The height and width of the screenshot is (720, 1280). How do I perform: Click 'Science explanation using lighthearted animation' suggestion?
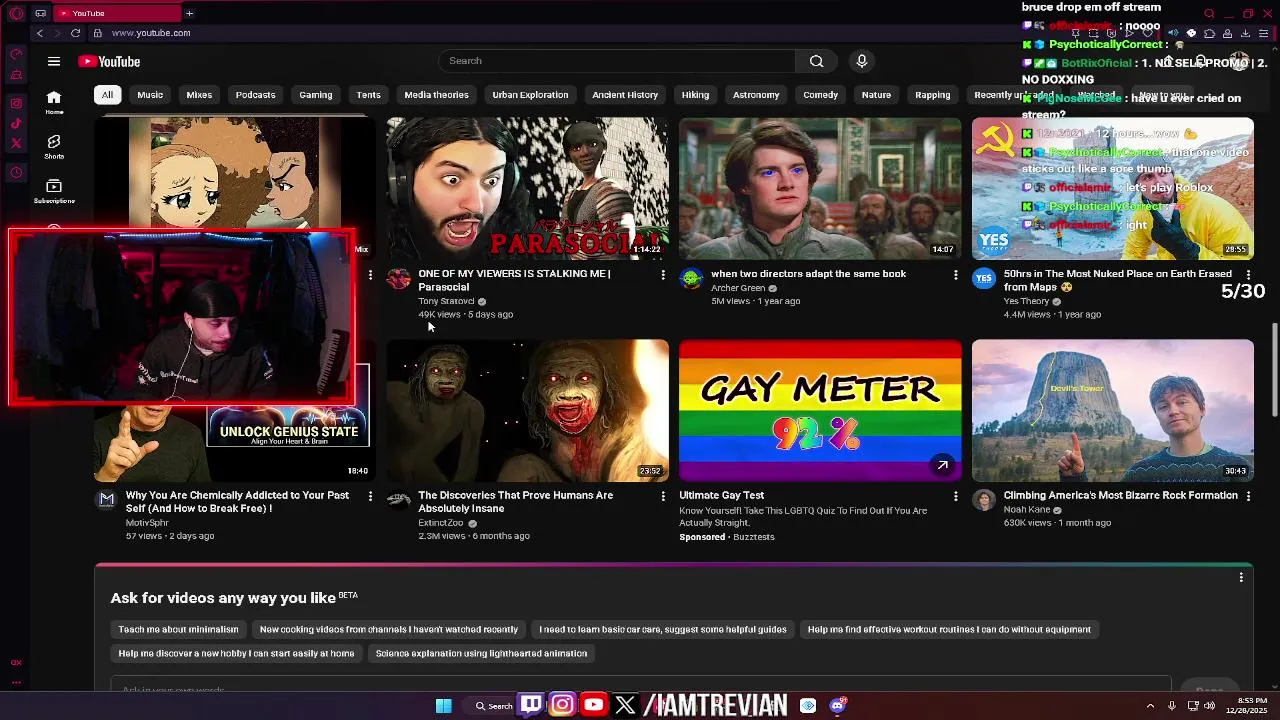(x=481, y=654)
